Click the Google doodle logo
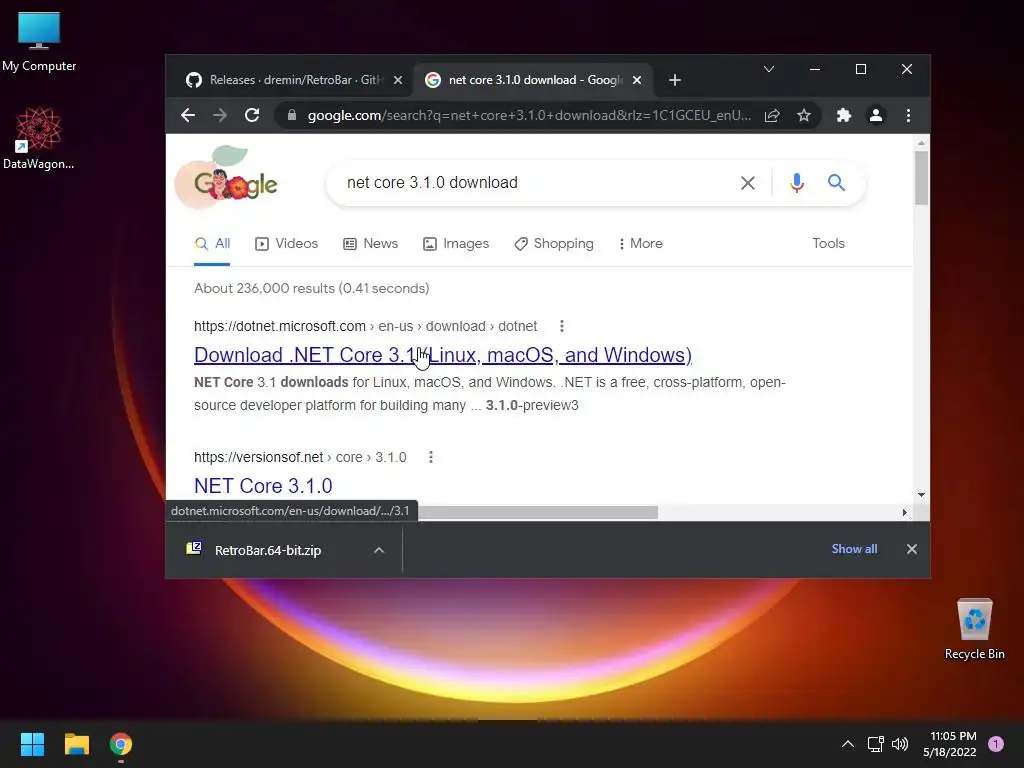Viewport: 1024px width, 768px height. (227, 178)
